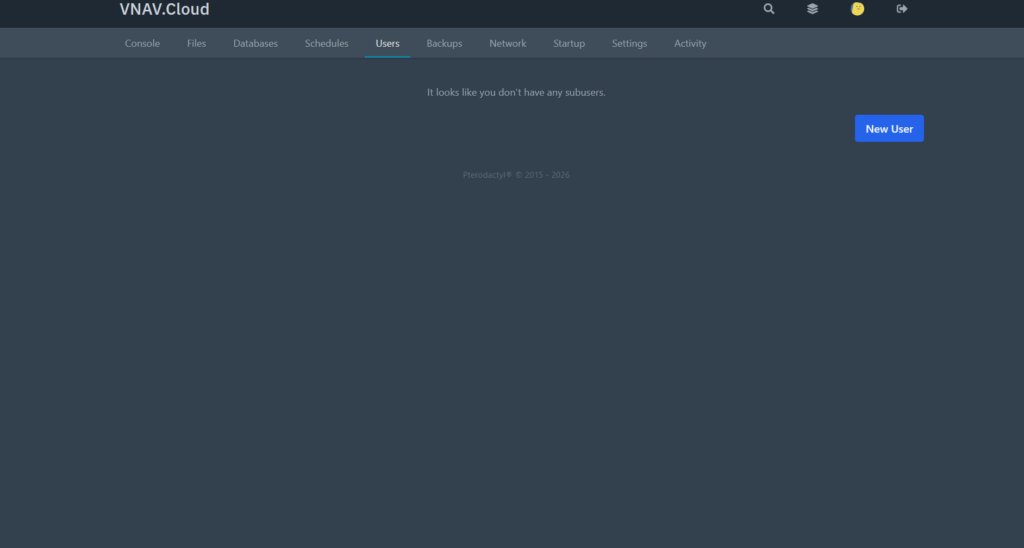Switch to the Network tab

point(507,43)
